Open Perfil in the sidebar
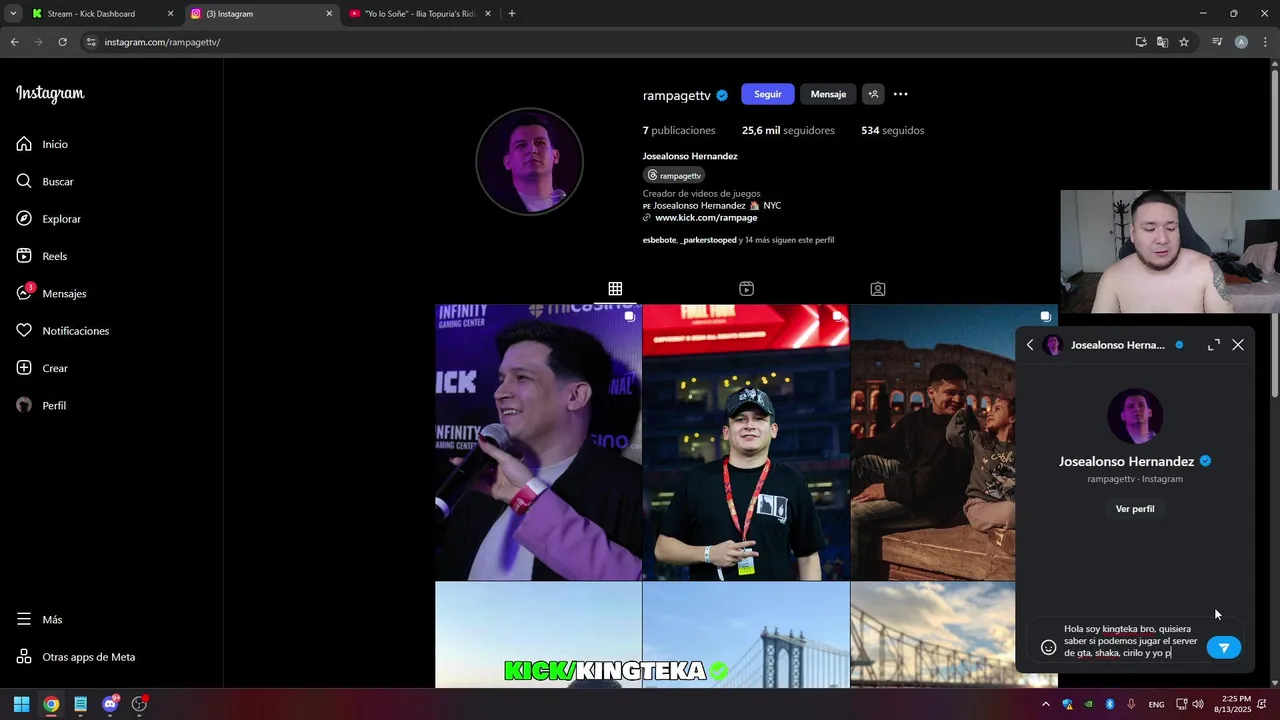 click(x=41, y=405)
